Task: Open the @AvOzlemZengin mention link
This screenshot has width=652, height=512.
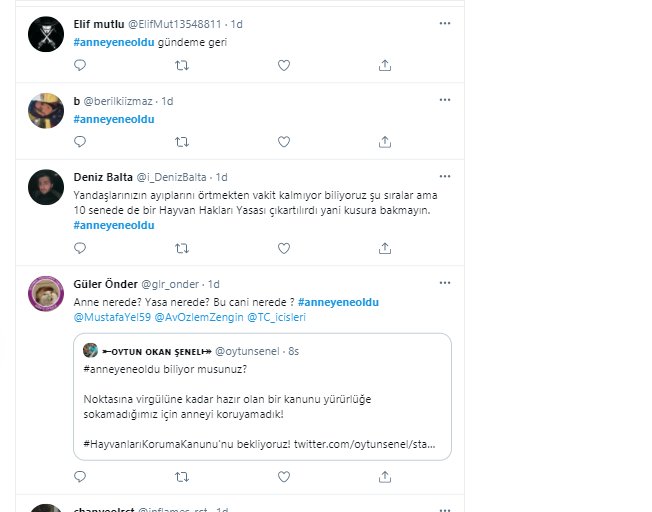Action: (x=199, y=317)
